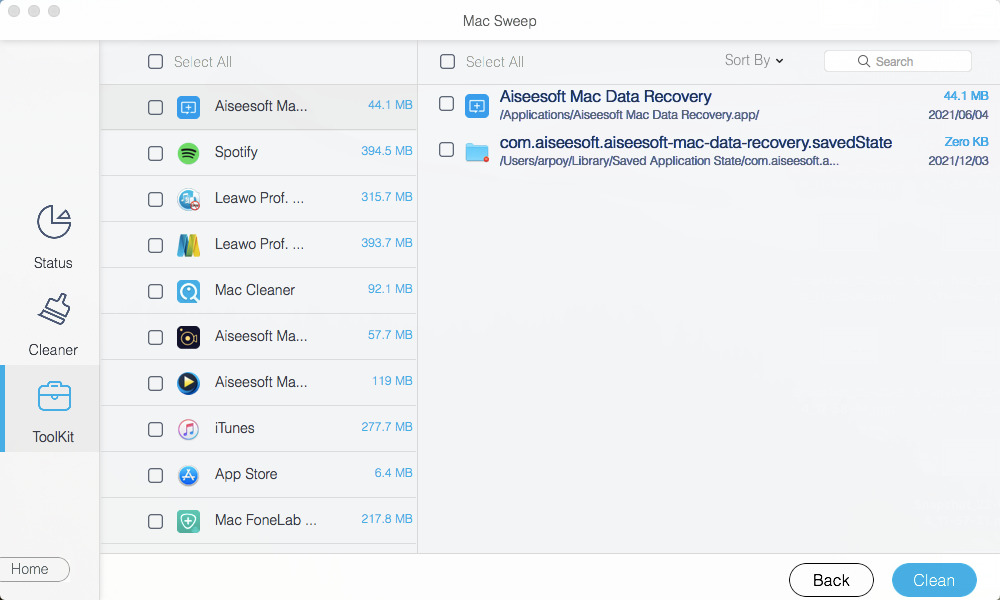Viewport: 1000px width, 600px height.
Task: Switch to the Cleaner section
Action: [x=54, y=325]
